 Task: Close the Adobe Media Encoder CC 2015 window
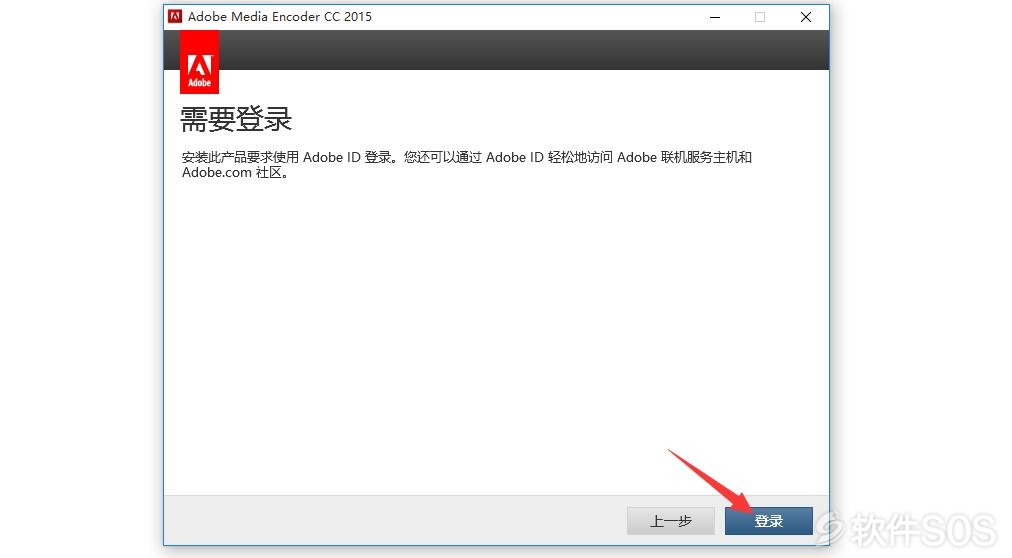[x=805, y=17]
